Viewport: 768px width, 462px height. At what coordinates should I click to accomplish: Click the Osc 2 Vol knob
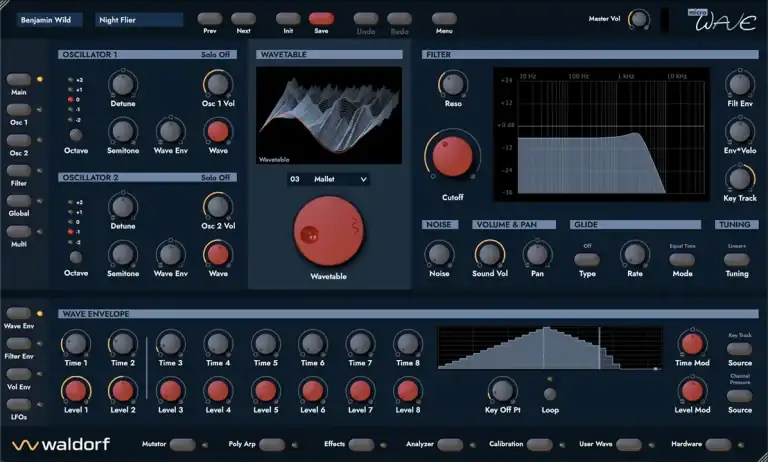[x=218, y=207]
